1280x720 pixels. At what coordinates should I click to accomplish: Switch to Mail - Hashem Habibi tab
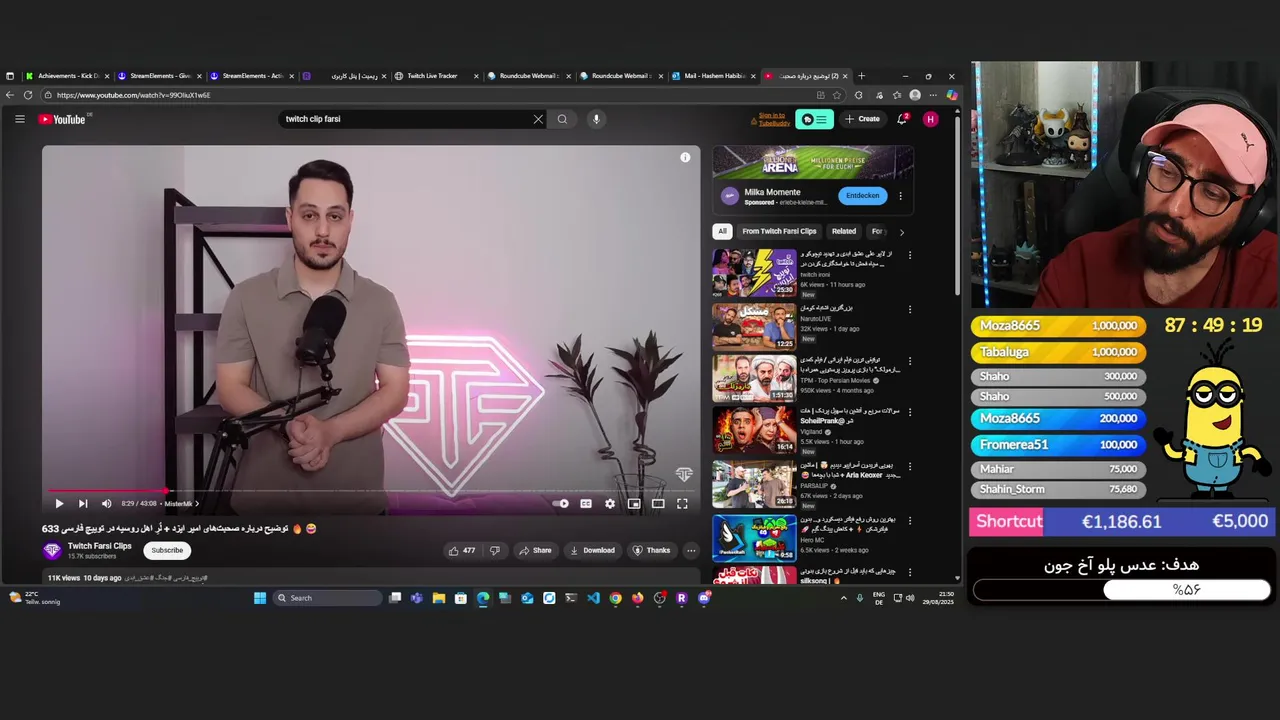pyautogui.click(x=713, y=76)
